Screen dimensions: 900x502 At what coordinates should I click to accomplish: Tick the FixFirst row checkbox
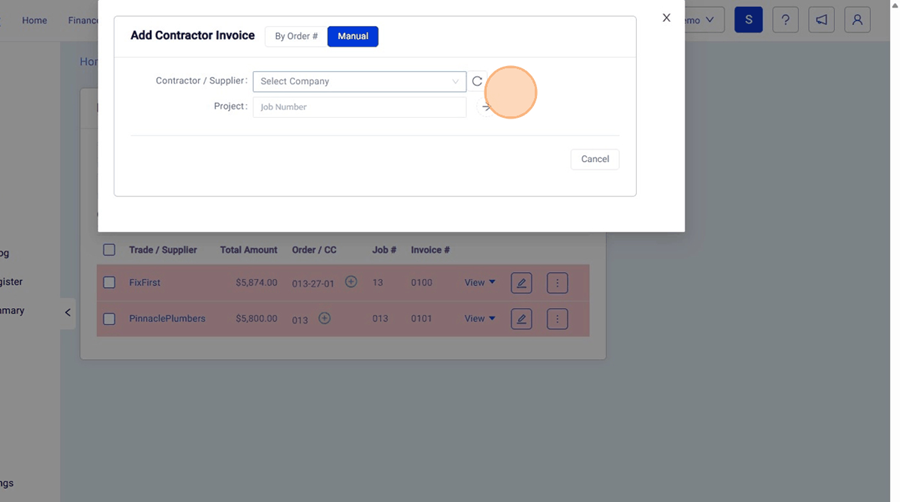pos(109,283)
